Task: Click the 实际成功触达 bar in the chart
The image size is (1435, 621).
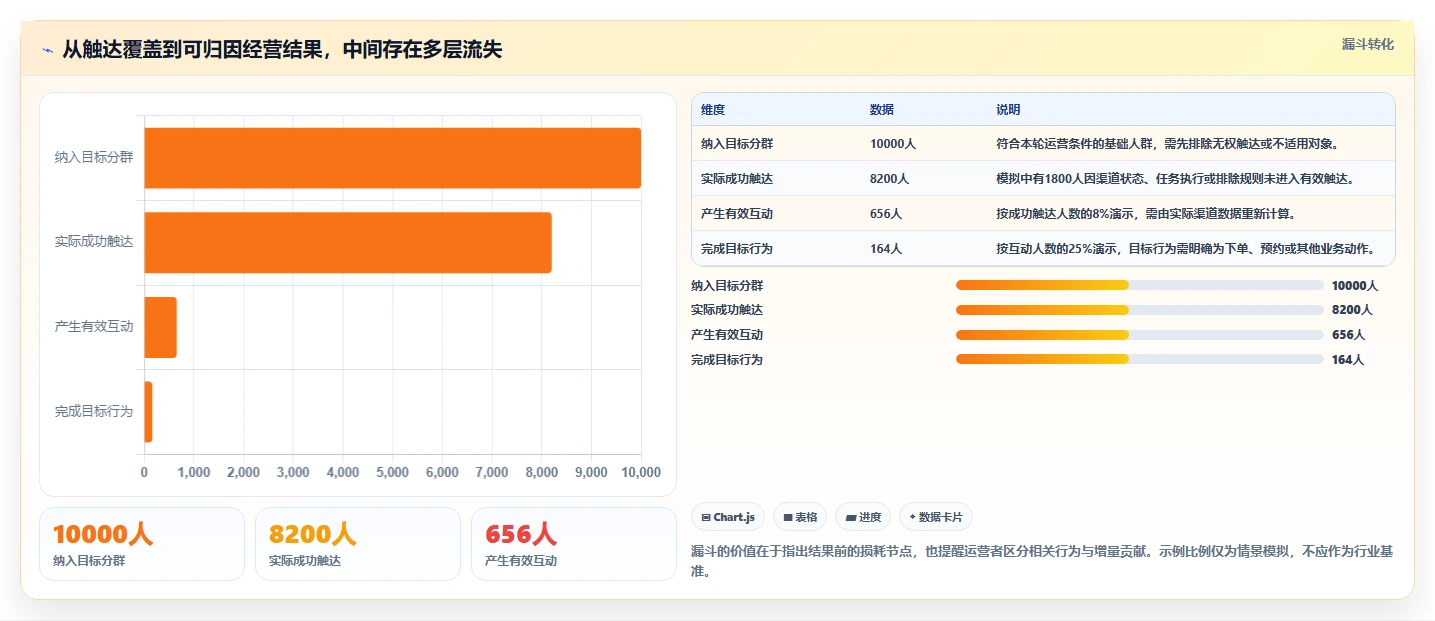Action: (348, 242)
